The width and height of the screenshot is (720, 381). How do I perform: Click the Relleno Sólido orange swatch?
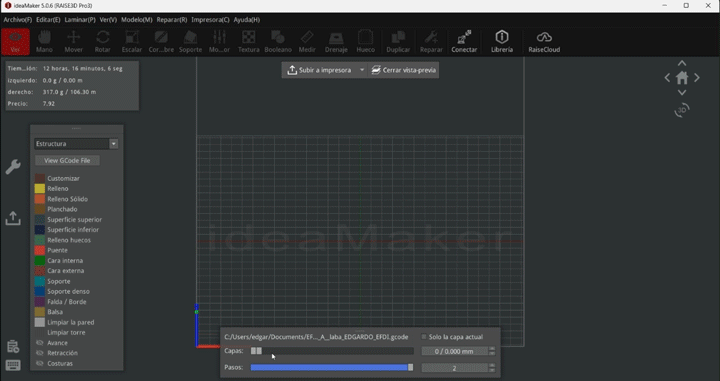point(40,199)
